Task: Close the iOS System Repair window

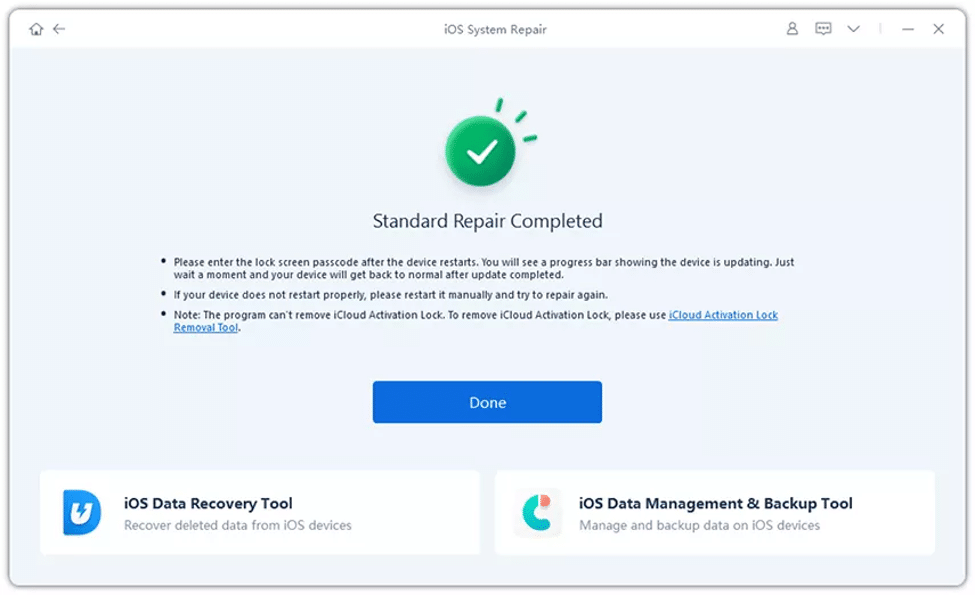Action: point(938,29)
